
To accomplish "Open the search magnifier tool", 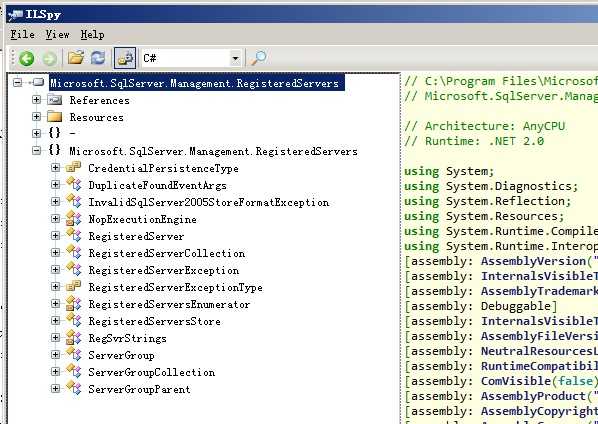I will pos(259,58).
